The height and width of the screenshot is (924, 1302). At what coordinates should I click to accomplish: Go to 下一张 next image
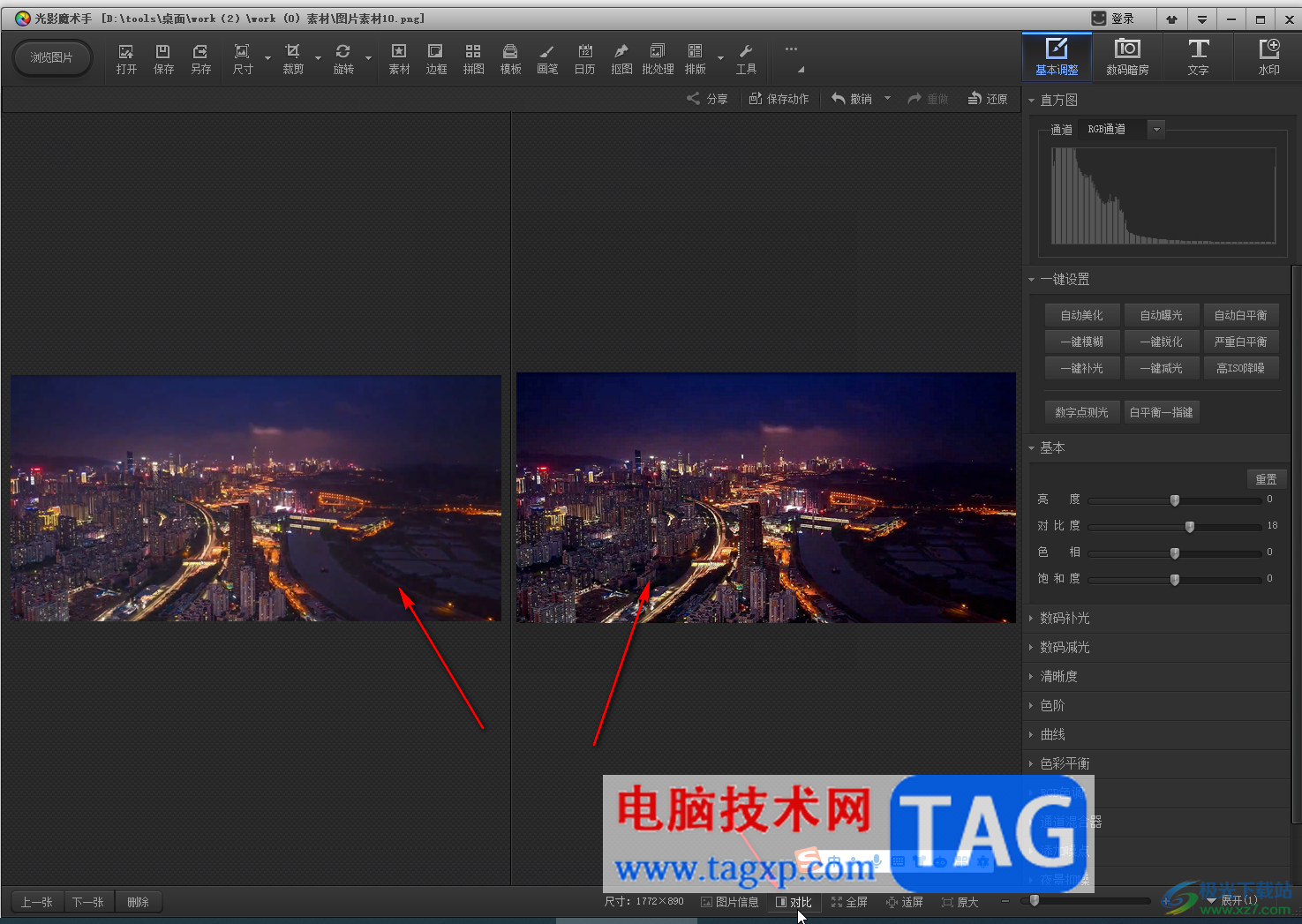coord(88,902)
